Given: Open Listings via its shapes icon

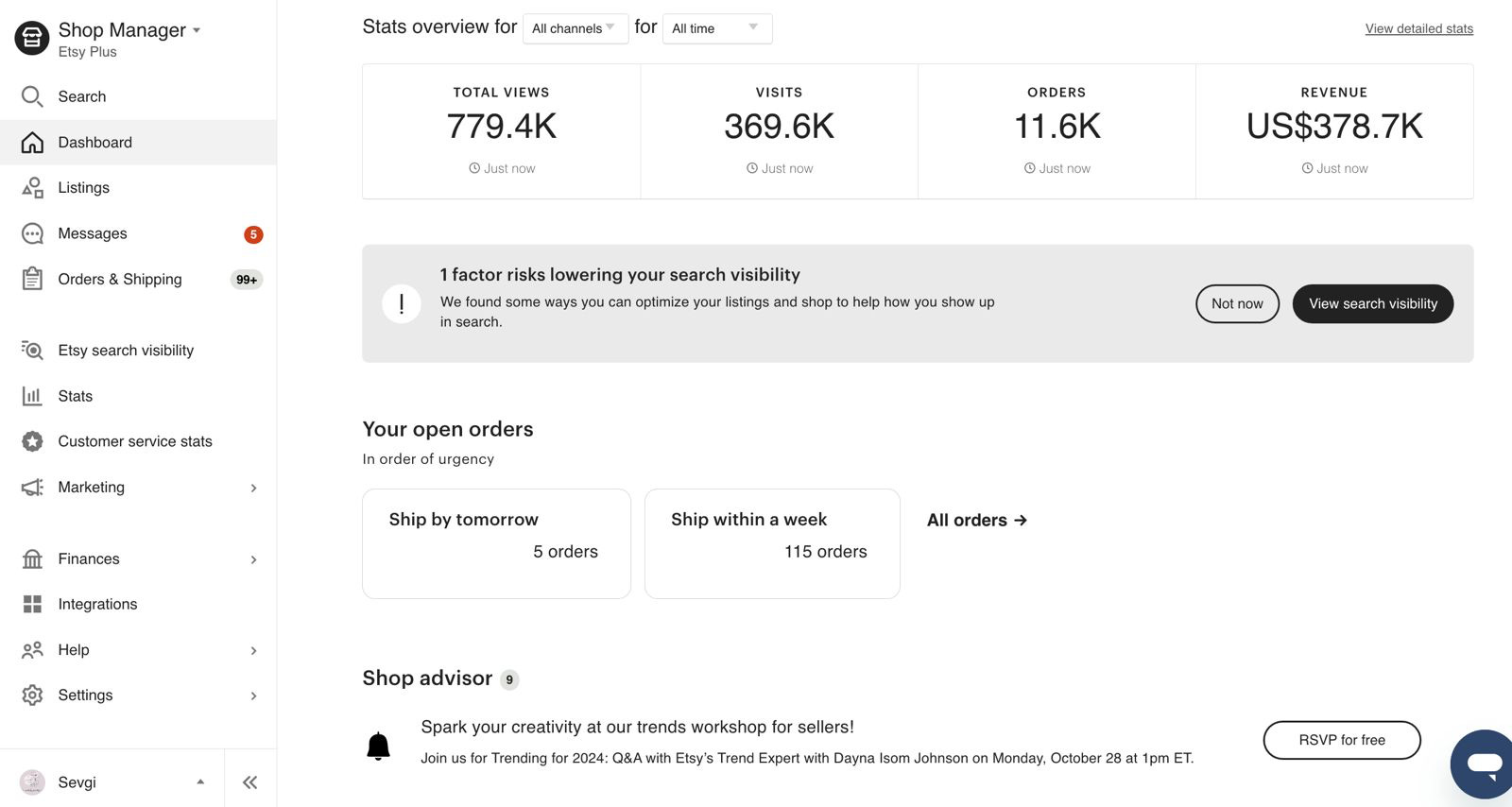Looking at the screenshot, I should pyautogui.click(x=32, y=187).
